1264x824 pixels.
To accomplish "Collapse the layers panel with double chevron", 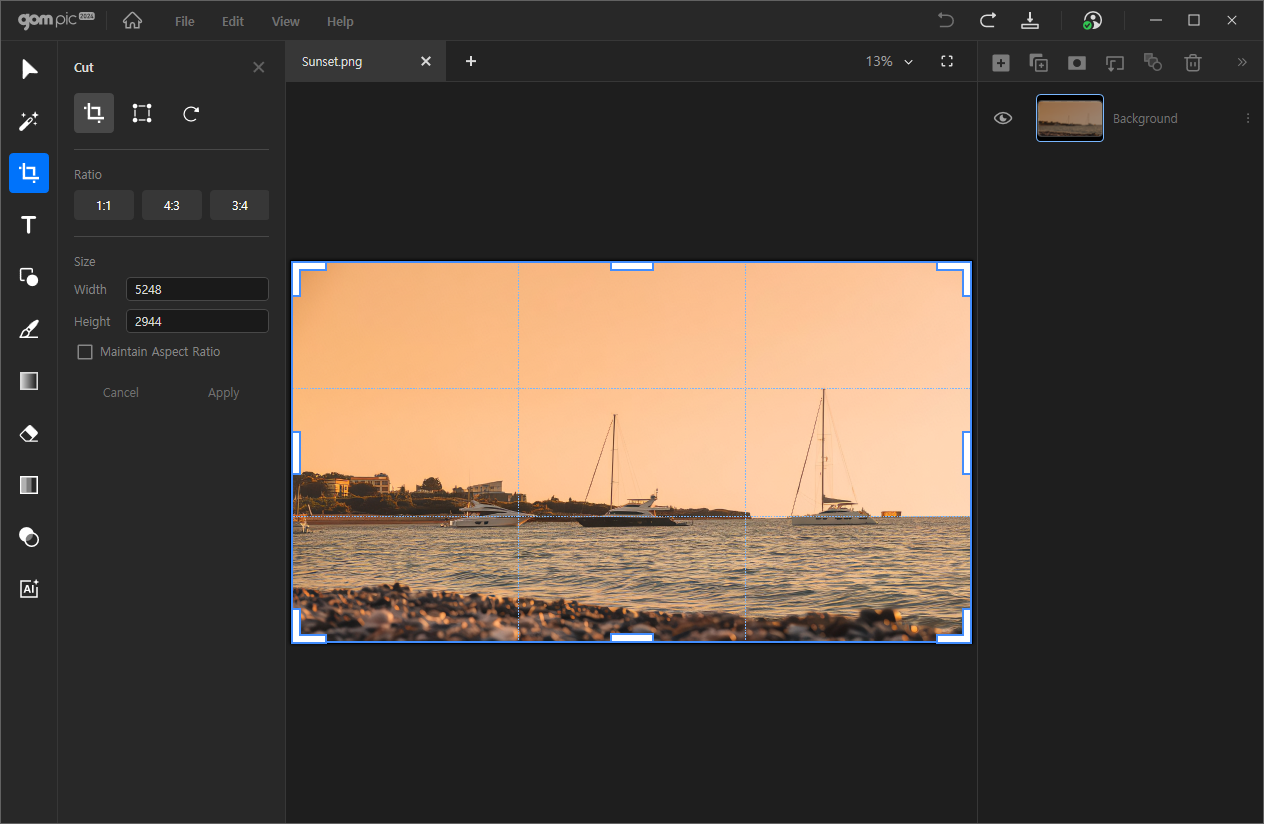I will click(x=1242, y=62).
